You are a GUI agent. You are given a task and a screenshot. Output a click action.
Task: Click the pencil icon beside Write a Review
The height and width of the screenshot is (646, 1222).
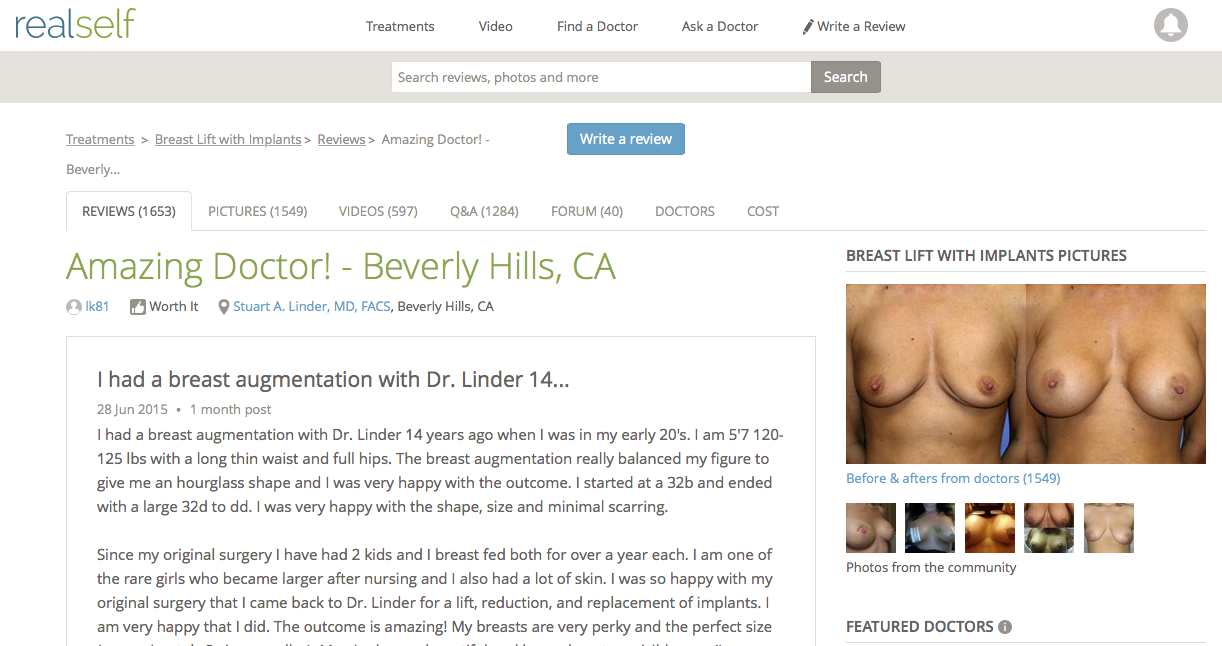click(x=808, y=27)
